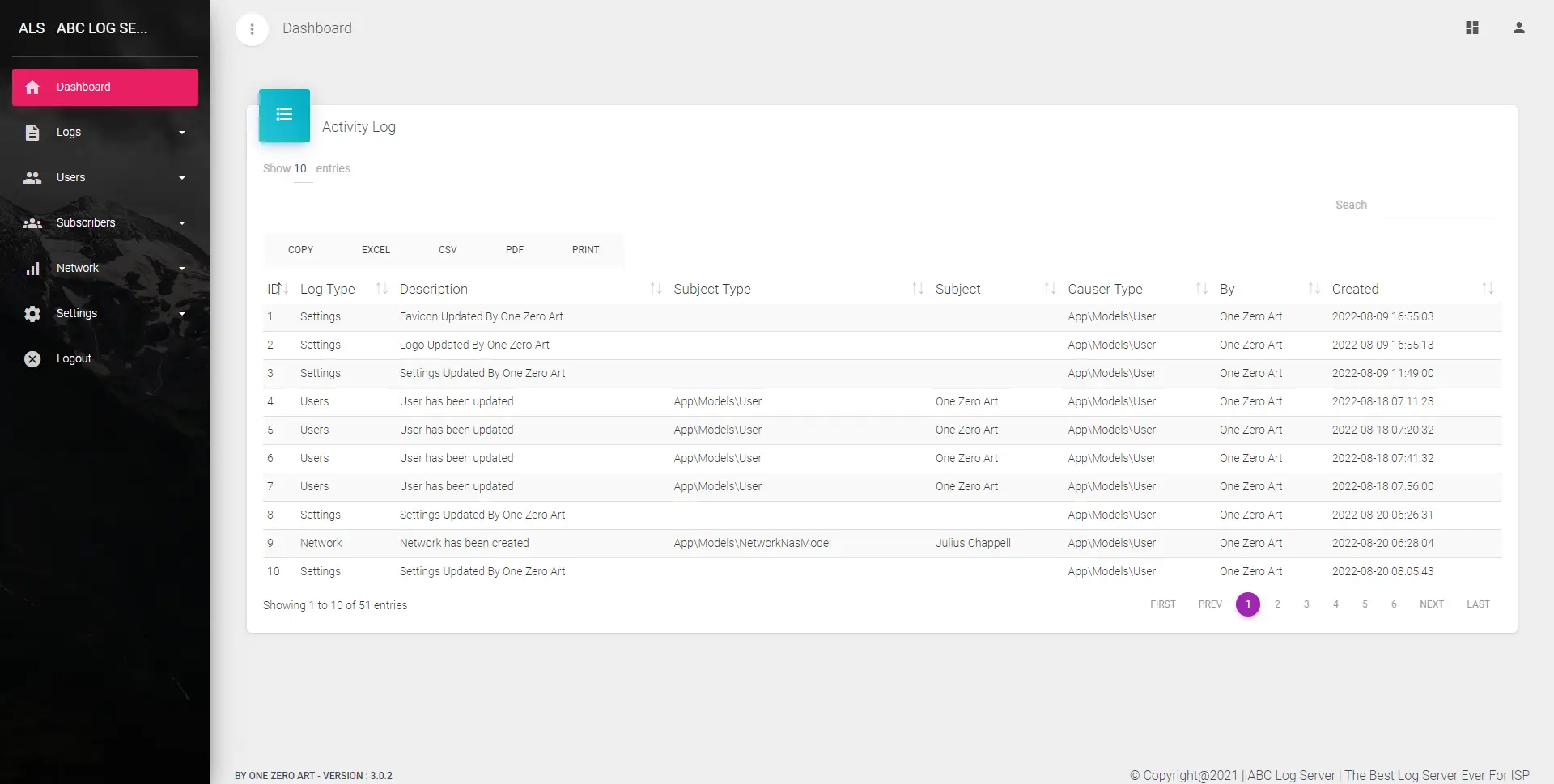1554x784 pixels.
Task: Click the NEXT pagination button
Action: pos(1432,604)
